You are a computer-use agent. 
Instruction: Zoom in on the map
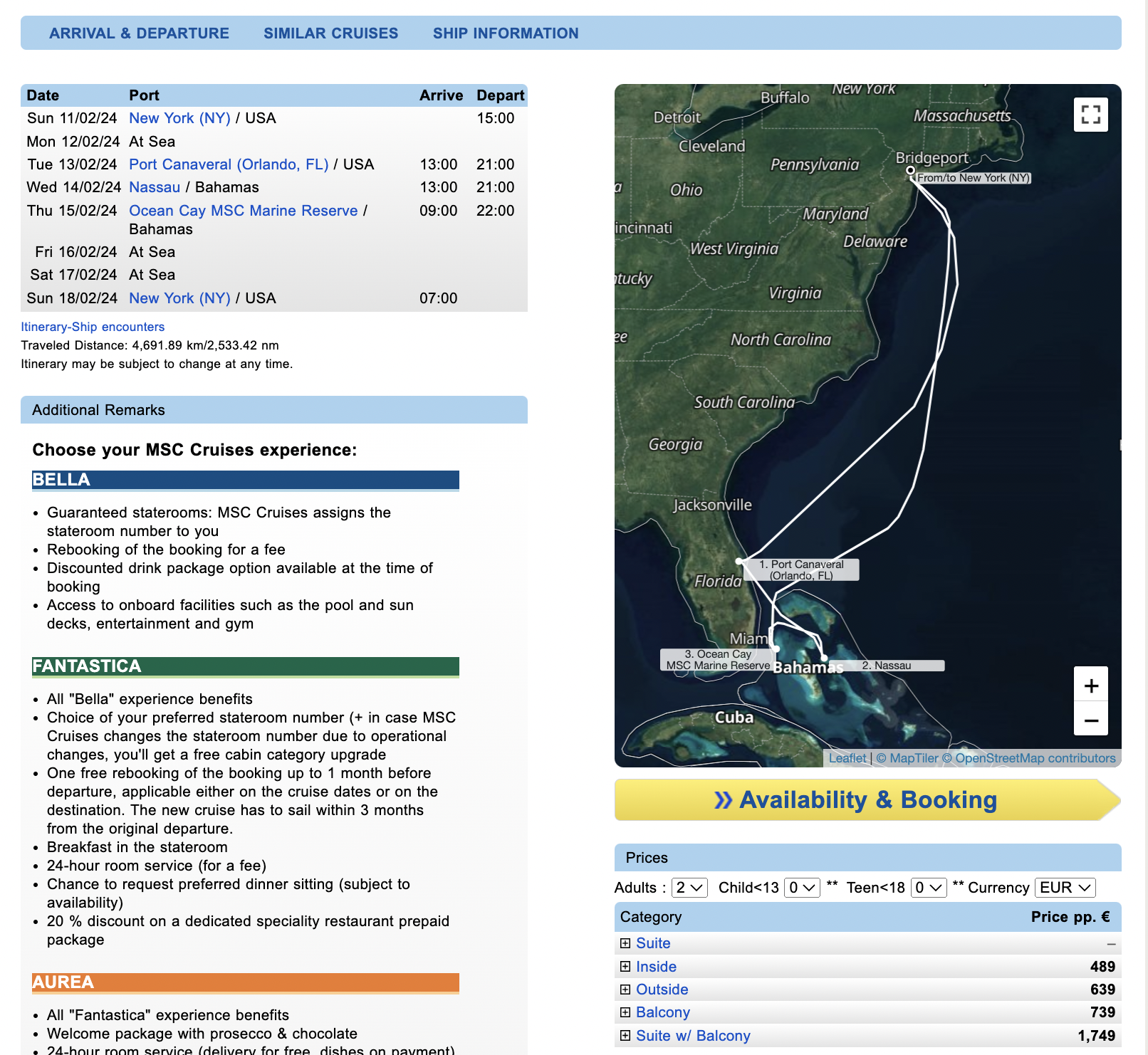[x=1090, y=685]
